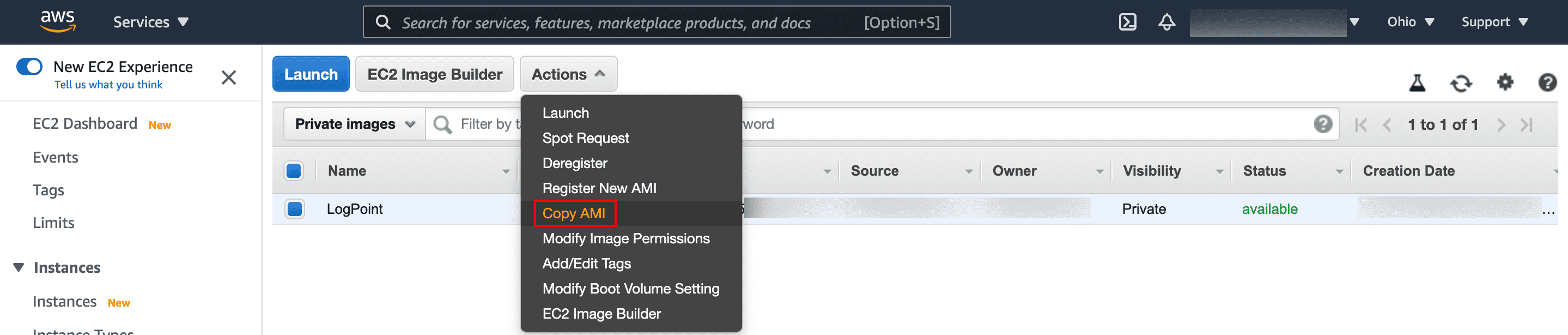The height and width of the screenshot is (335, 1568).
Task: Select Modify Image Permissions menu item
Action: coord(631,238)
